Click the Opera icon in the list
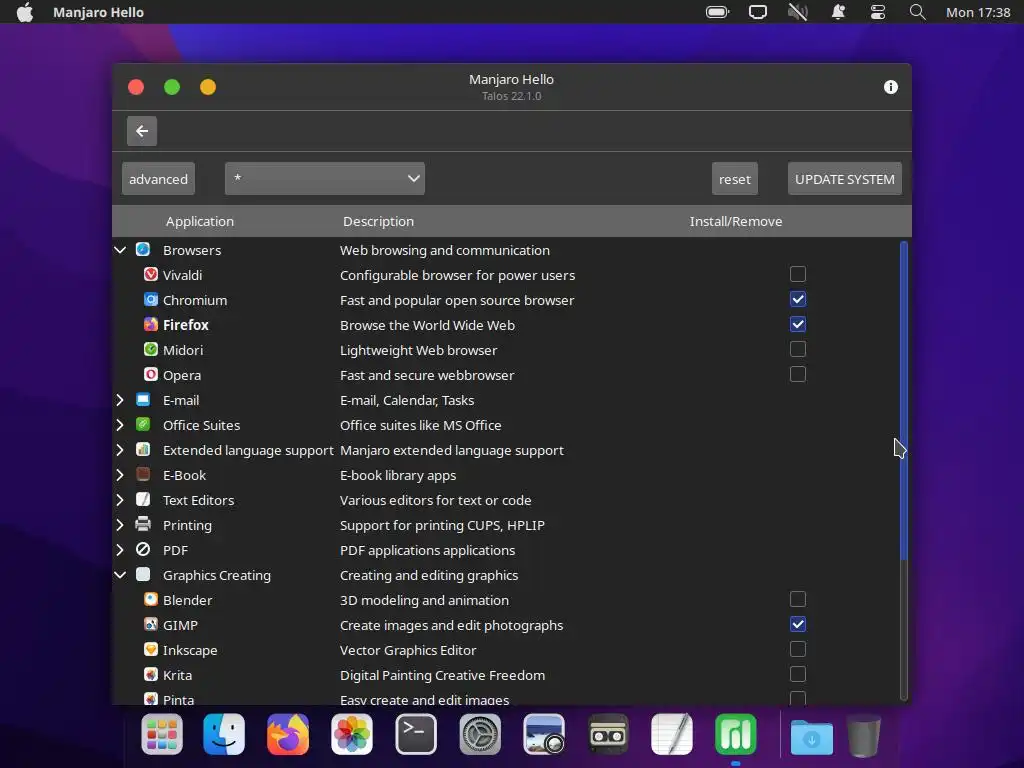Image resolution: width=1024 pixels, height=768 pixels. click(x=151, y=374)
